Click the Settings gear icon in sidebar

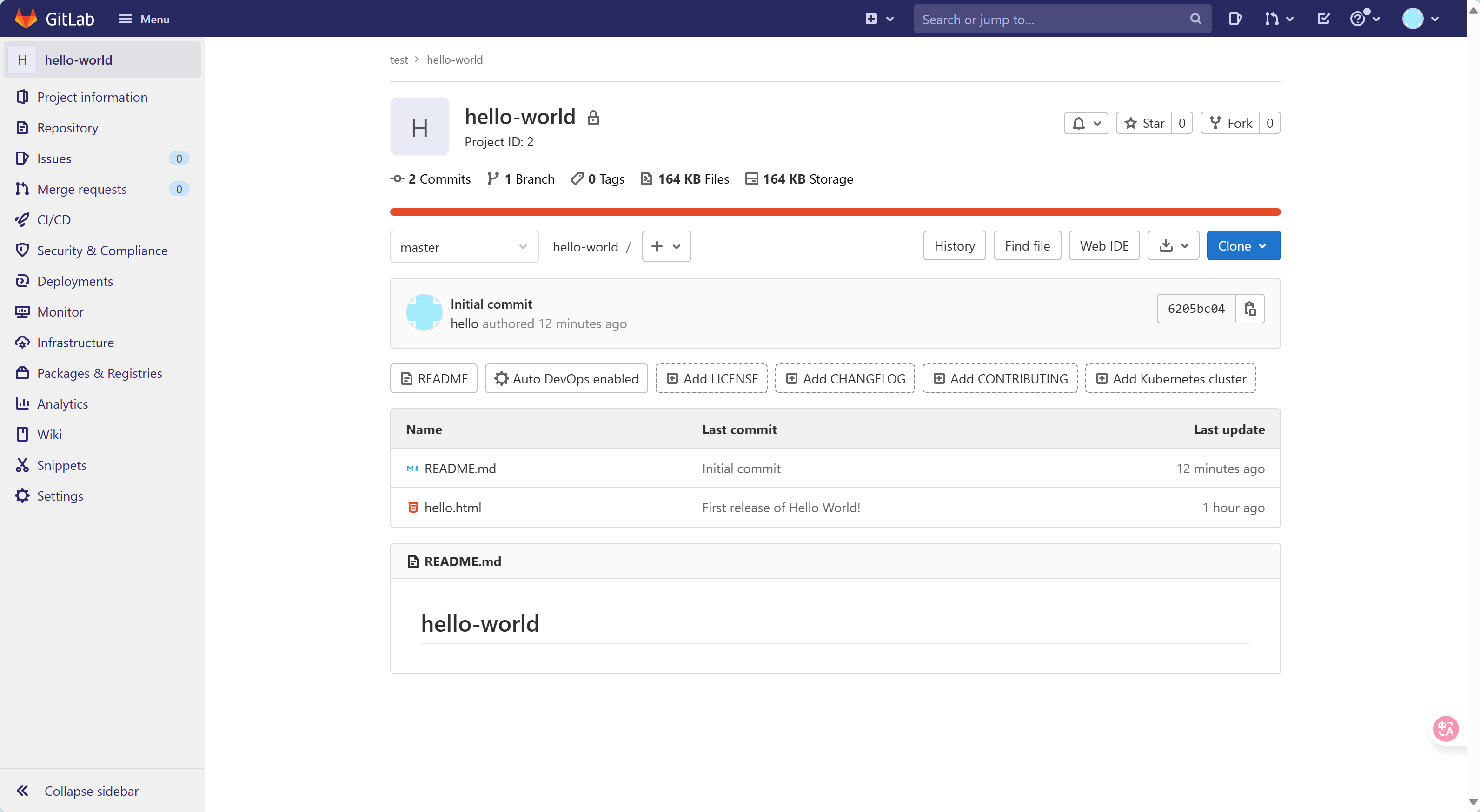tap(22, 495)
